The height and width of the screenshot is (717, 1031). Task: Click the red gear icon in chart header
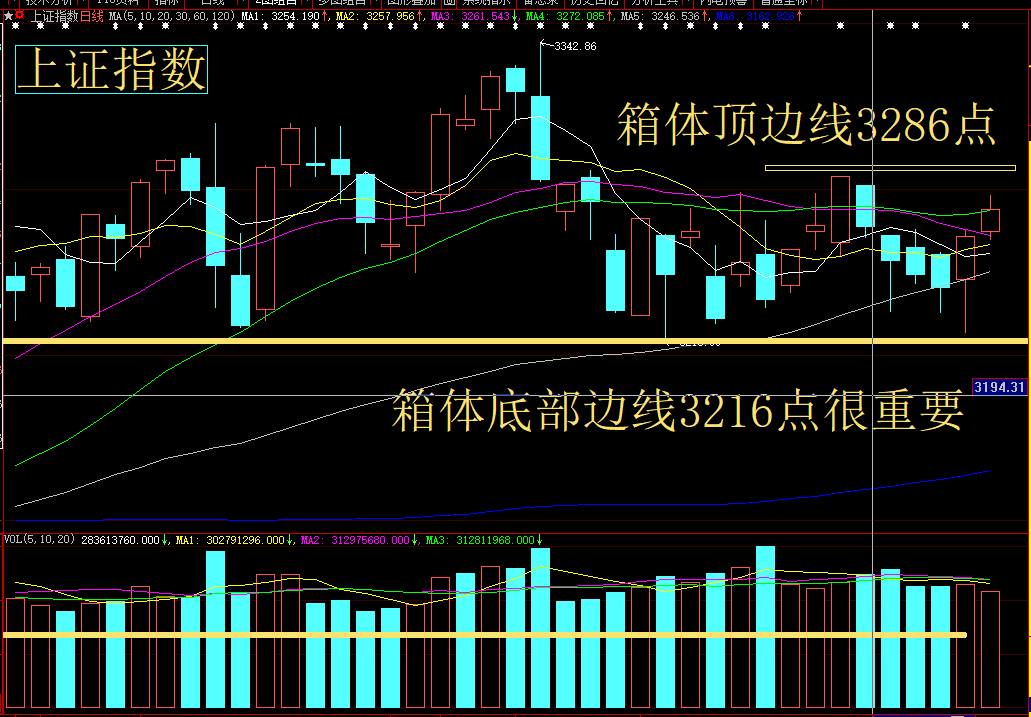[20, 15]
